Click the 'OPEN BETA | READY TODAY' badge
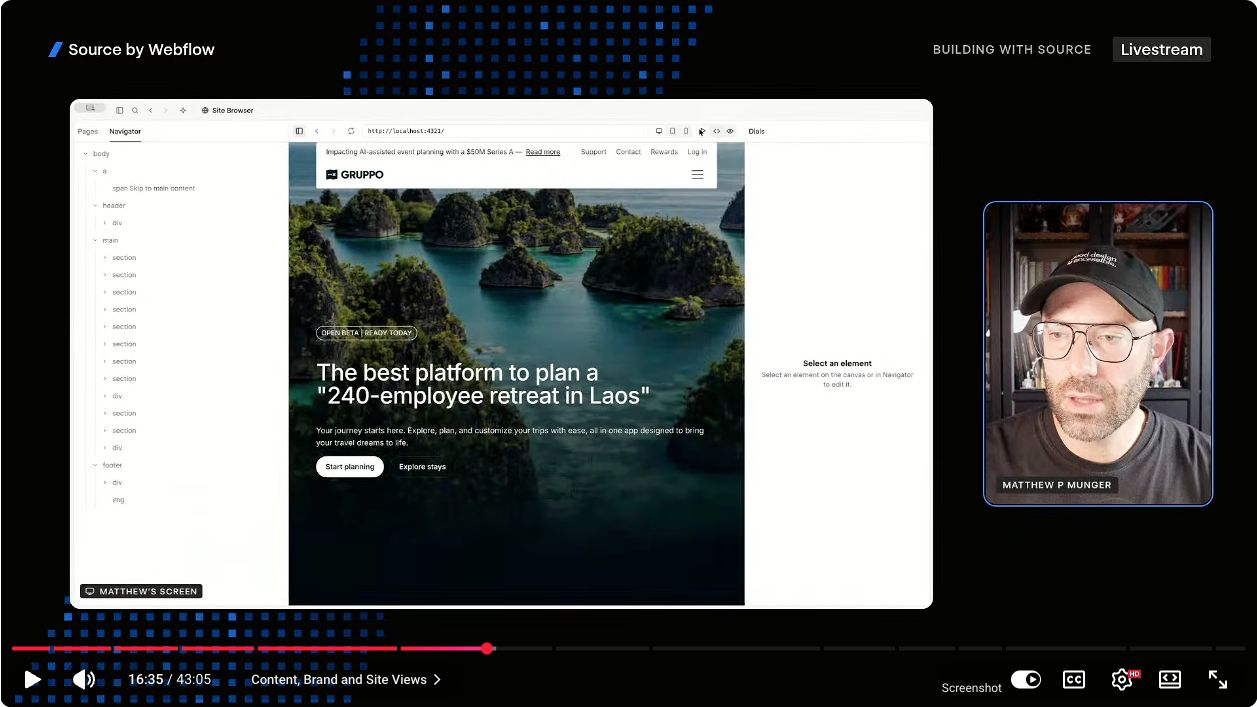1257x707 pixels. (x=366, y=333)
